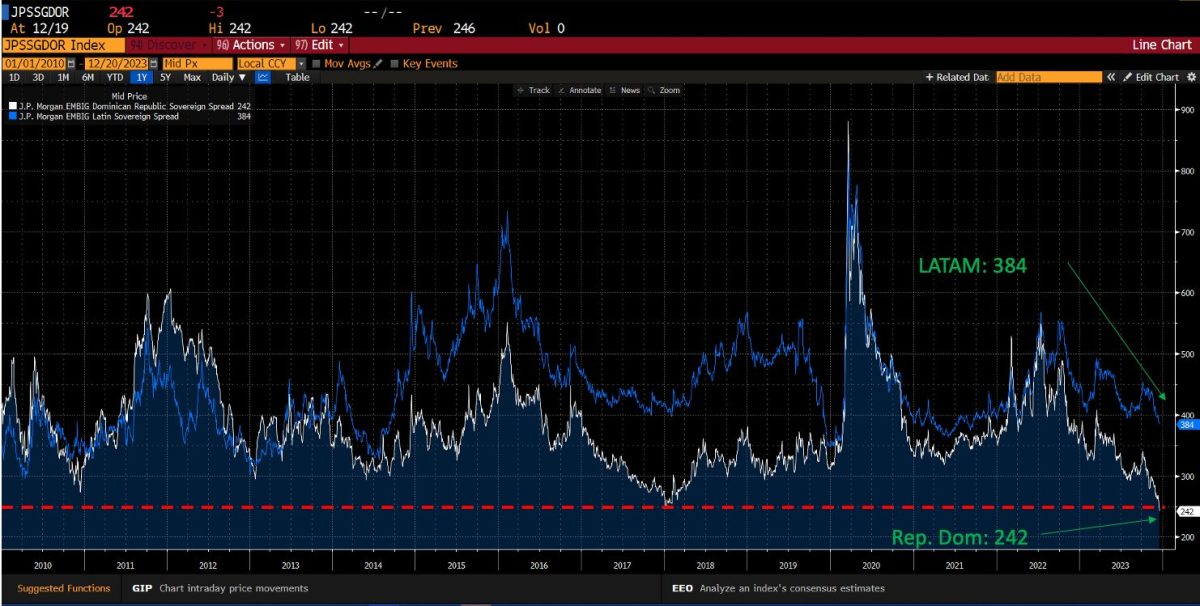Viewport: 1200px width, 606px height.
Task: Enable the Mov Avgs checkbox
Action: tap(316, 63)
